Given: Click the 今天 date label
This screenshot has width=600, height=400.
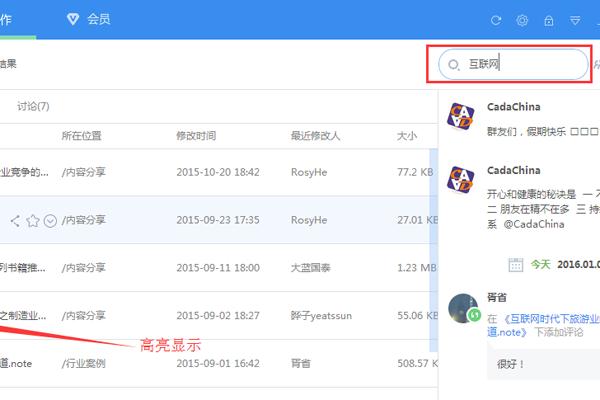Looking at the screenshot, I should tap(540, 264).
